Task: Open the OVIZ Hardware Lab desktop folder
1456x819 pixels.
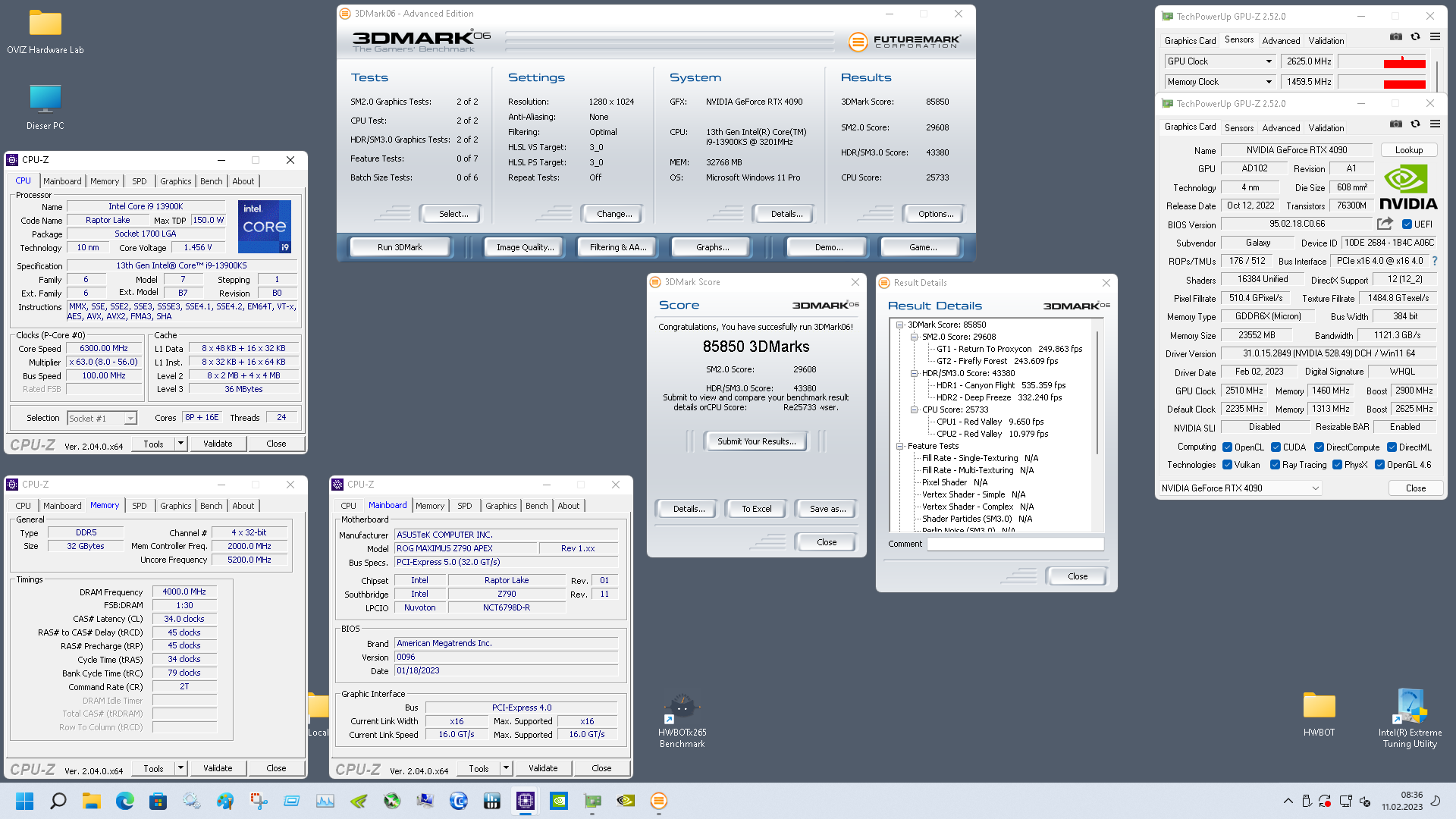Action: click(x=45, y=33)
